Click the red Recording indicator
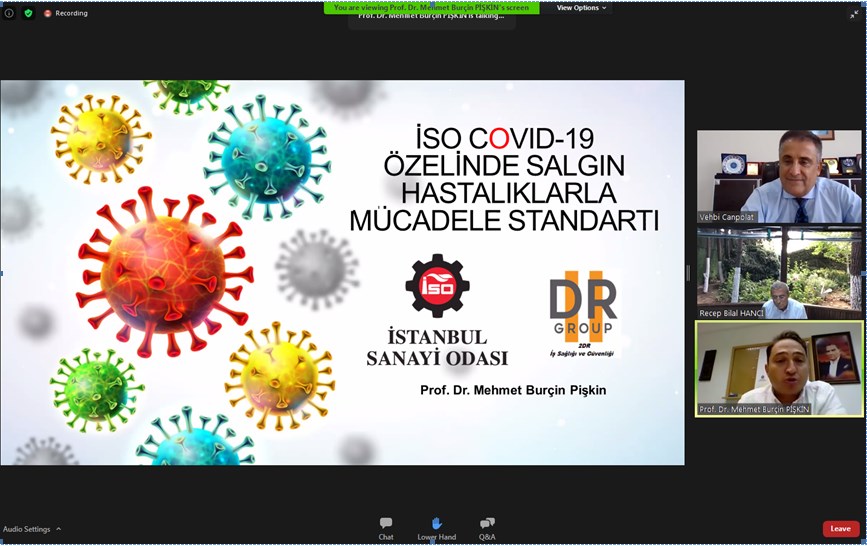Viewport: 867px width, 546px height. click(66, 13)
